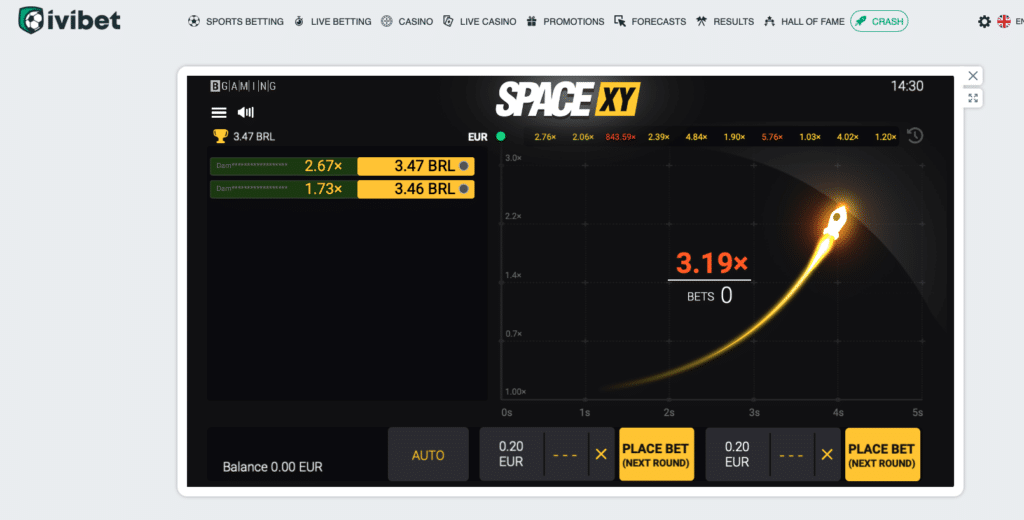Click history result 1.90×

tap(735, 137)
